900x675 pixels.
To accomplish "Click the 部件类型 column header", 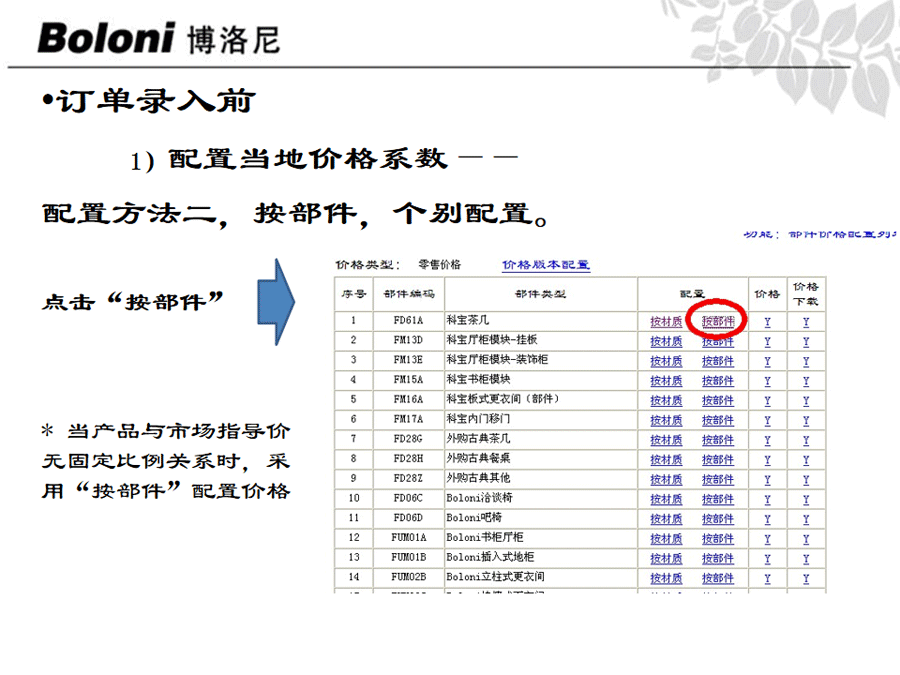I will pyautogui.click(x=540, y=295).
